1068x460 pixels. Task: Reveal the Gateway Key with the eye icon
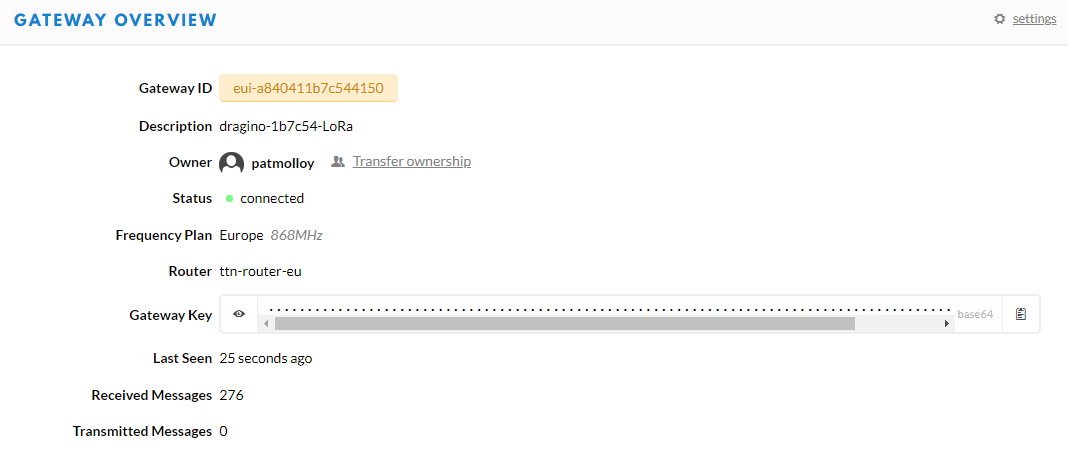click(239, 314)
